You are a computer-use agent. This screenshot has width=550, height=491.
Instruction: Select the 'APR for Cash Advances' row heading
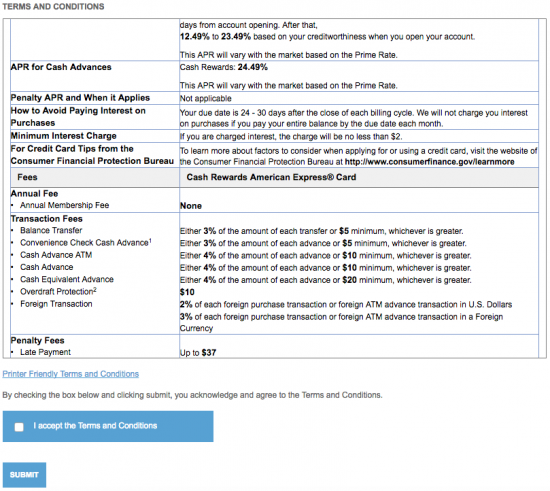pyautogui.click(x=61, y=67)
